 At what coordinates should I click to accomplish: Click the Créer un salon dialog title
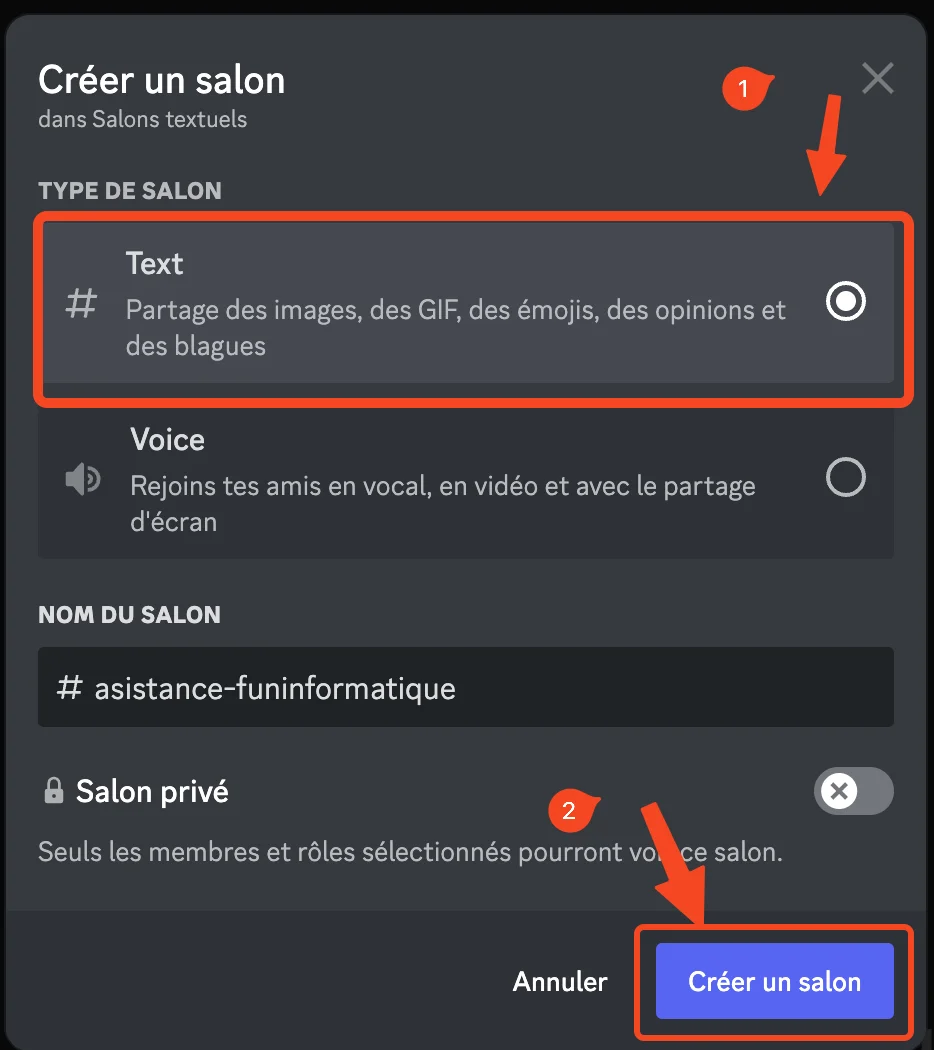(x=161, y=80)
